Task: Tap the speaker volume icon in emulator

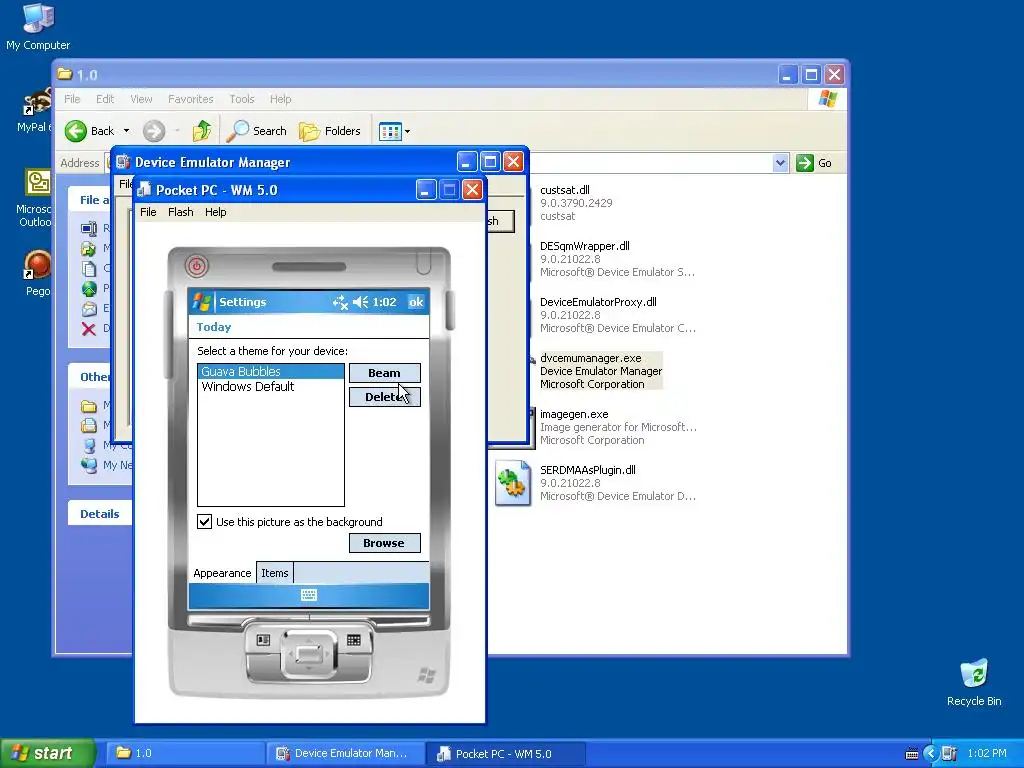Action: pos(360,302)
